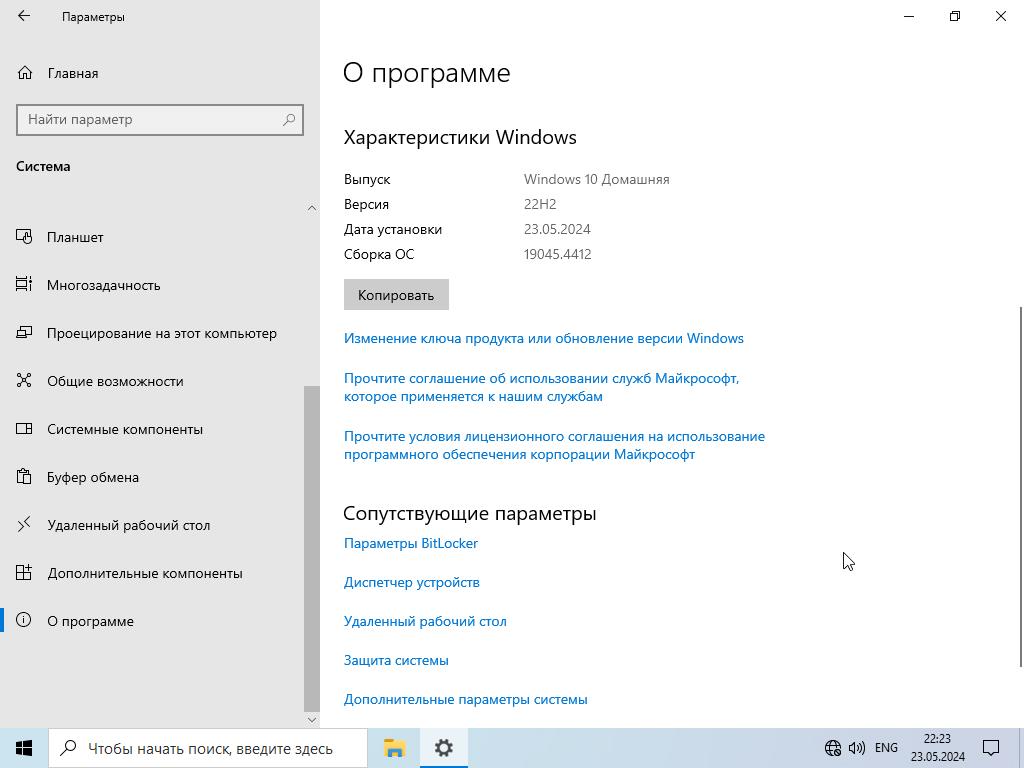Click the search magnifier in Найти параметр
The image size is (1024, 768).
point(289,120)
